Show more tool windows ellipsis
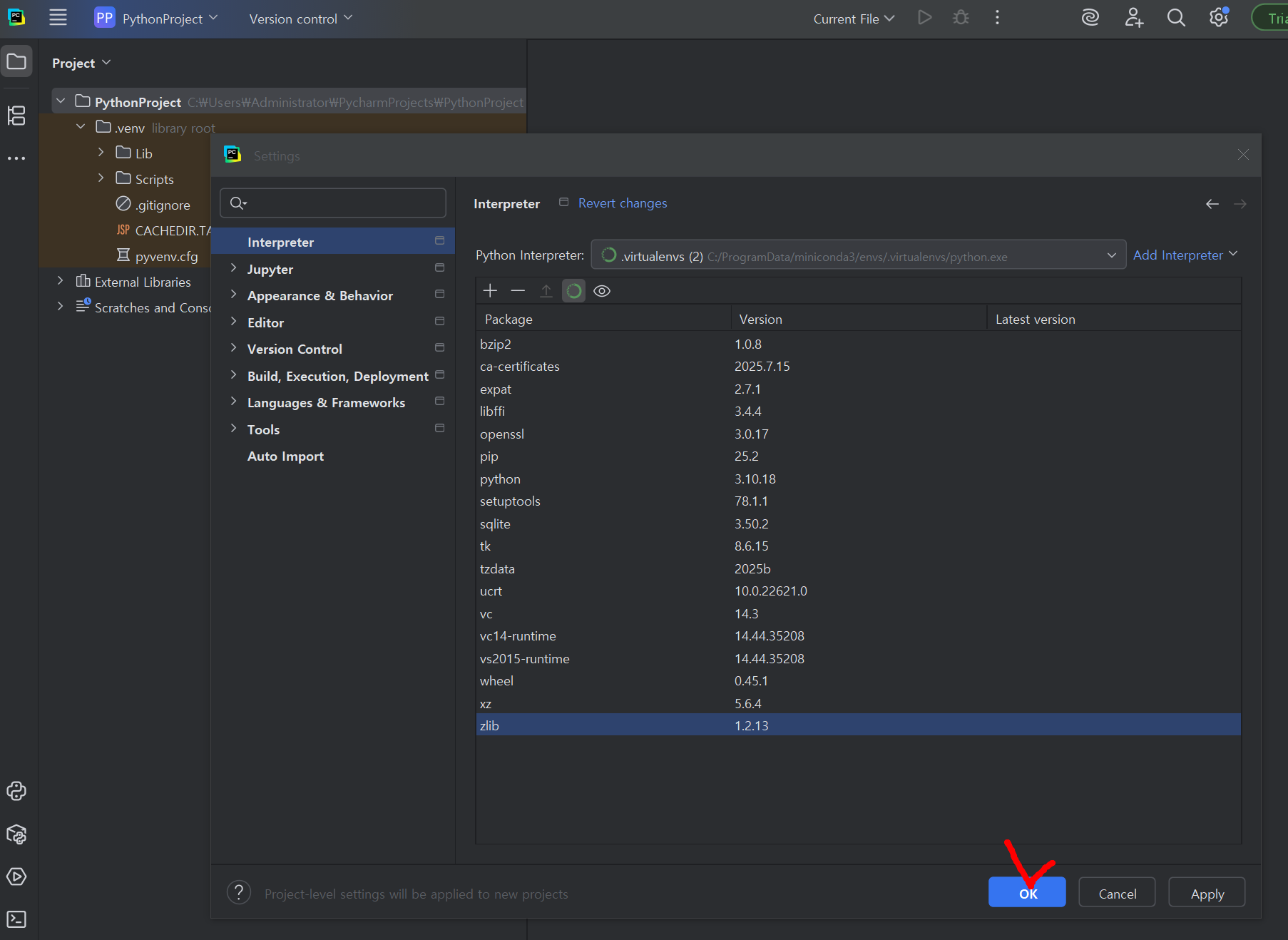Viewport: 1288px width, 940px height. [16, 158]
